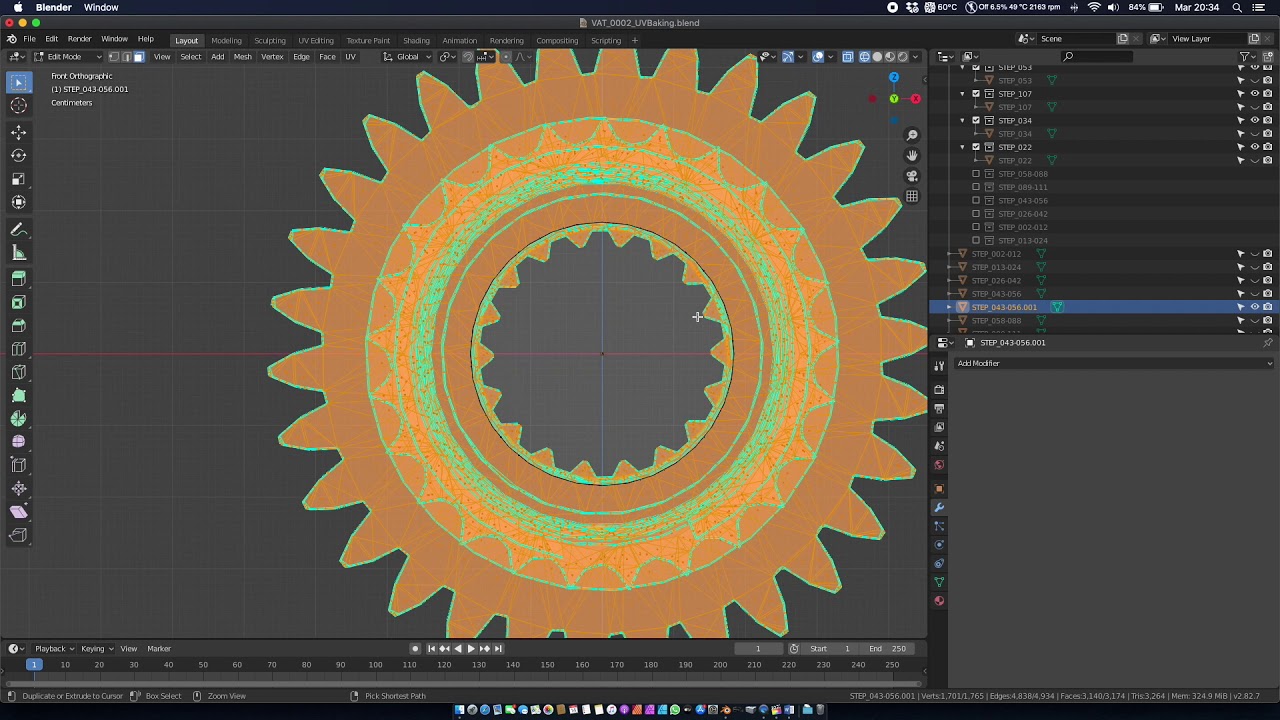Jump to the timeline end frame button
Viewport: 1280px width, 720px height.
coord(498,648)
